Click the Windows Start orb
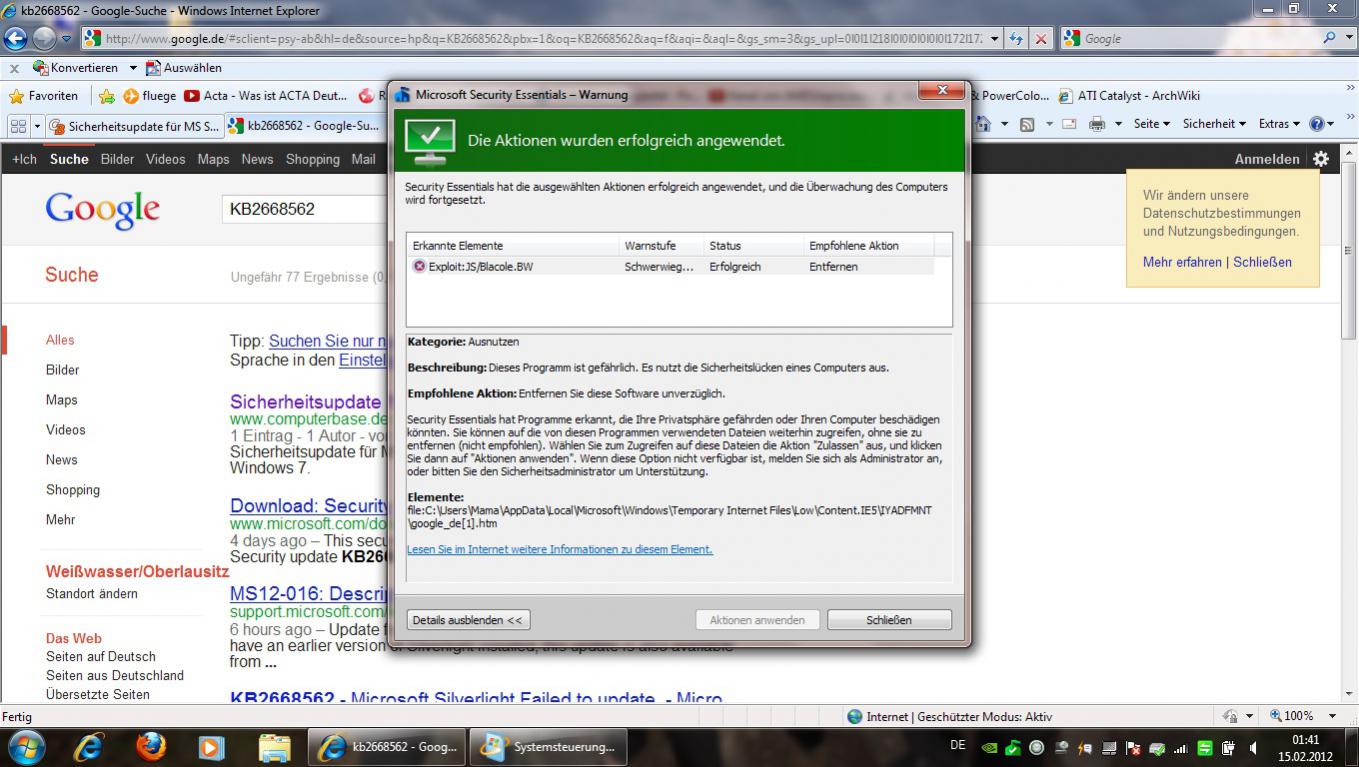1359x767 pixels. (25, 747)
